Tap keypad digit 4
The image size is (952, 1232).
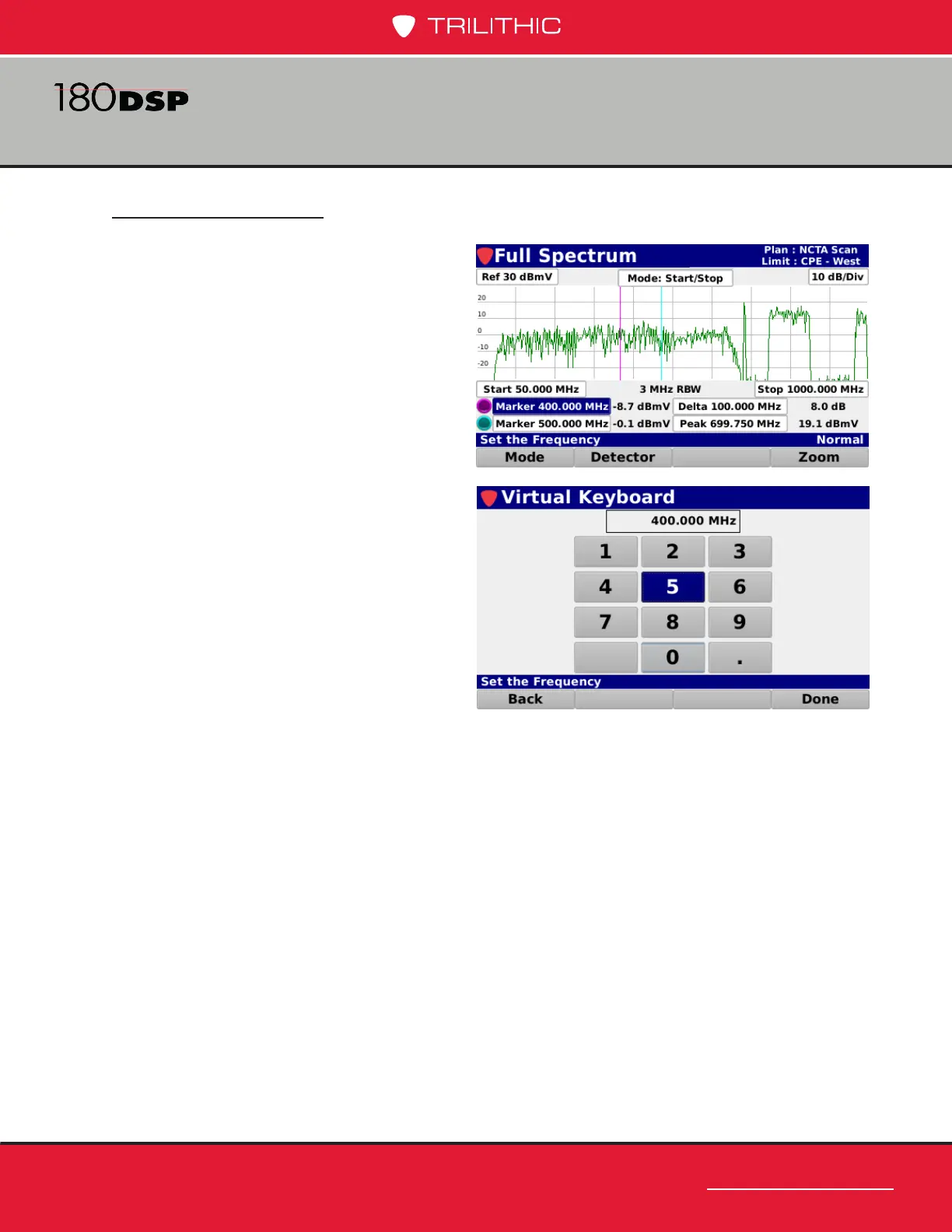point(606,586)
